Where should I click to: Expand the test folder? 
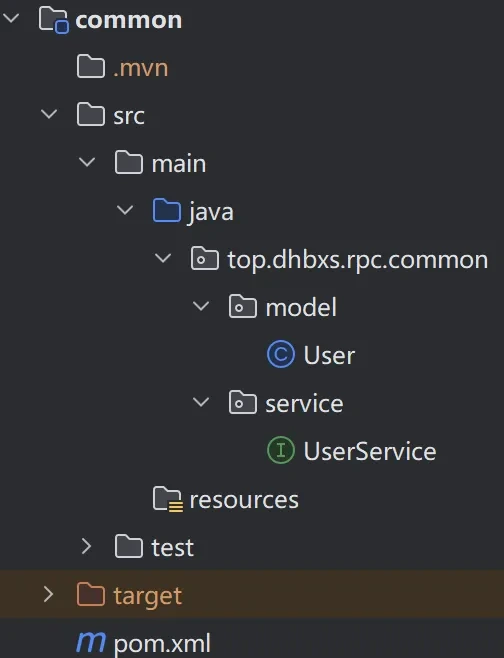coord(86,546)
